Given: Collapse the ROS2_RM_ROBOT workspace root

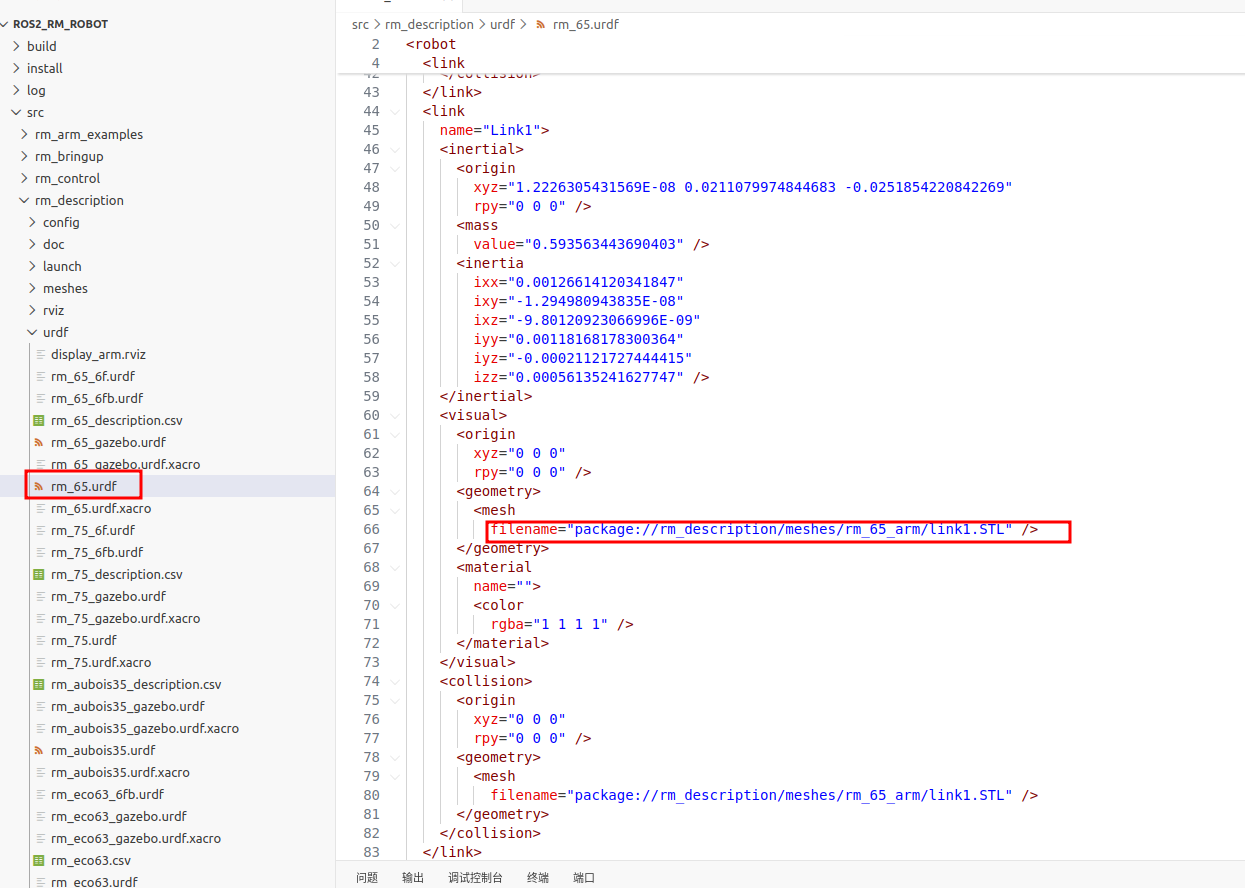Looking at the screenshot, I should pyautogui.click(x=6, y=24).
